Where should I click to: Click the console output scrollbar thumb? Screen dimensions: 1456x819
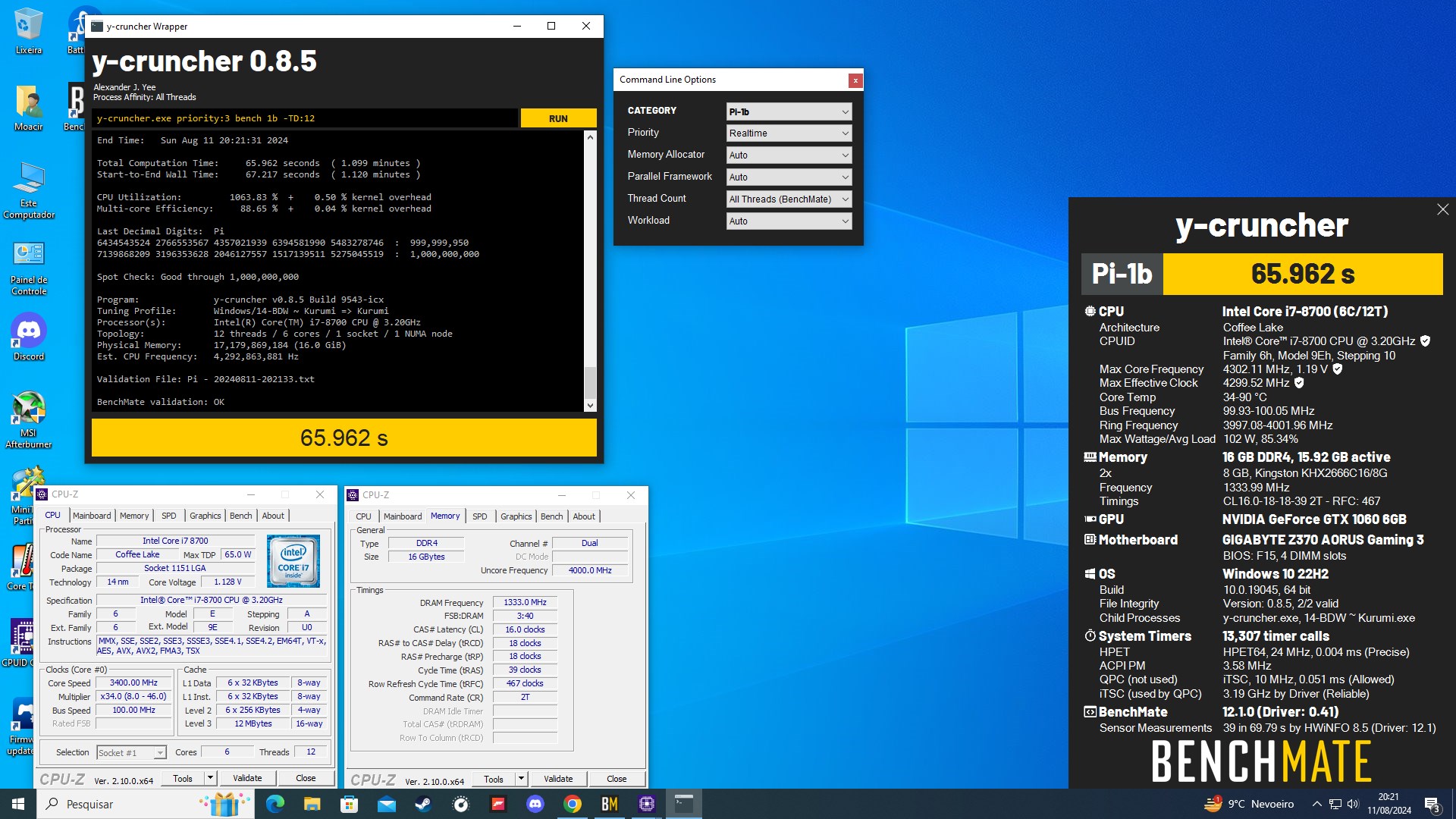590,381
